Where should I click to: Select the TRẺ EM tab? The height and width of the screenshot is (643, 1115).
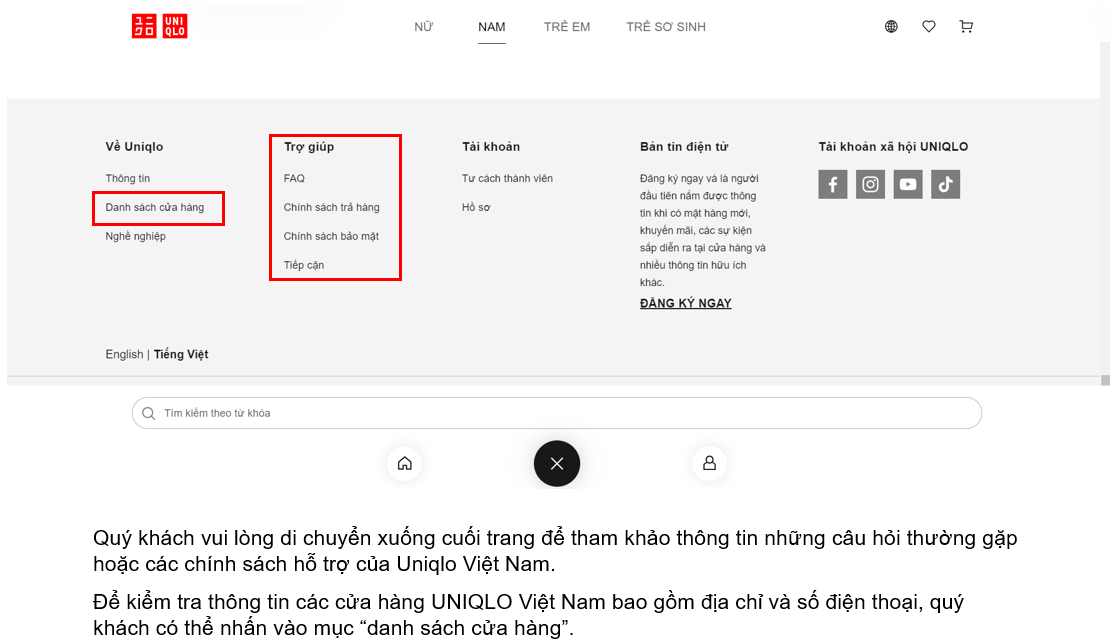point(567,27)
